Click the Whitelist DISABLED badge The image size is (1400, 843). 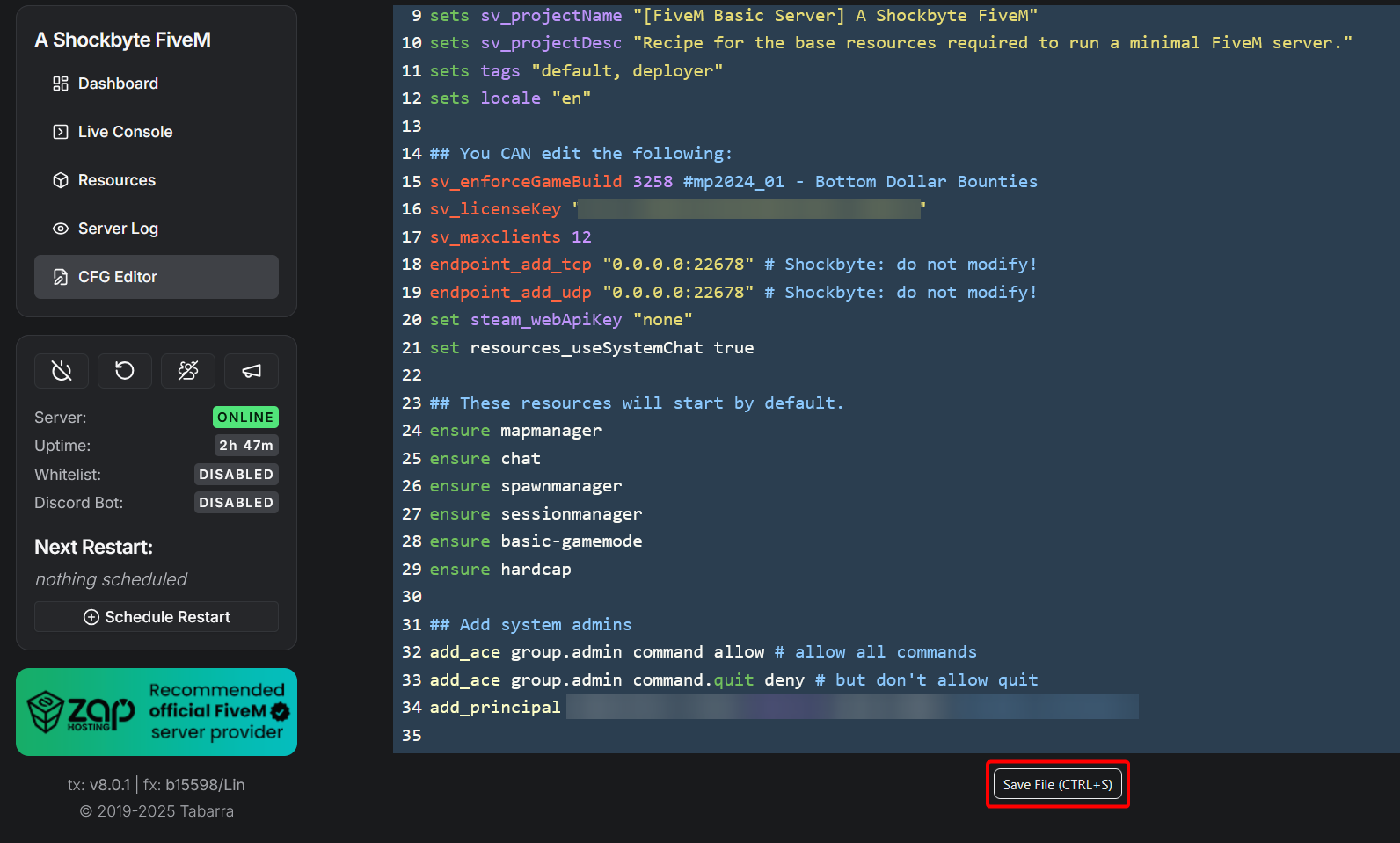tap(237, 475)
